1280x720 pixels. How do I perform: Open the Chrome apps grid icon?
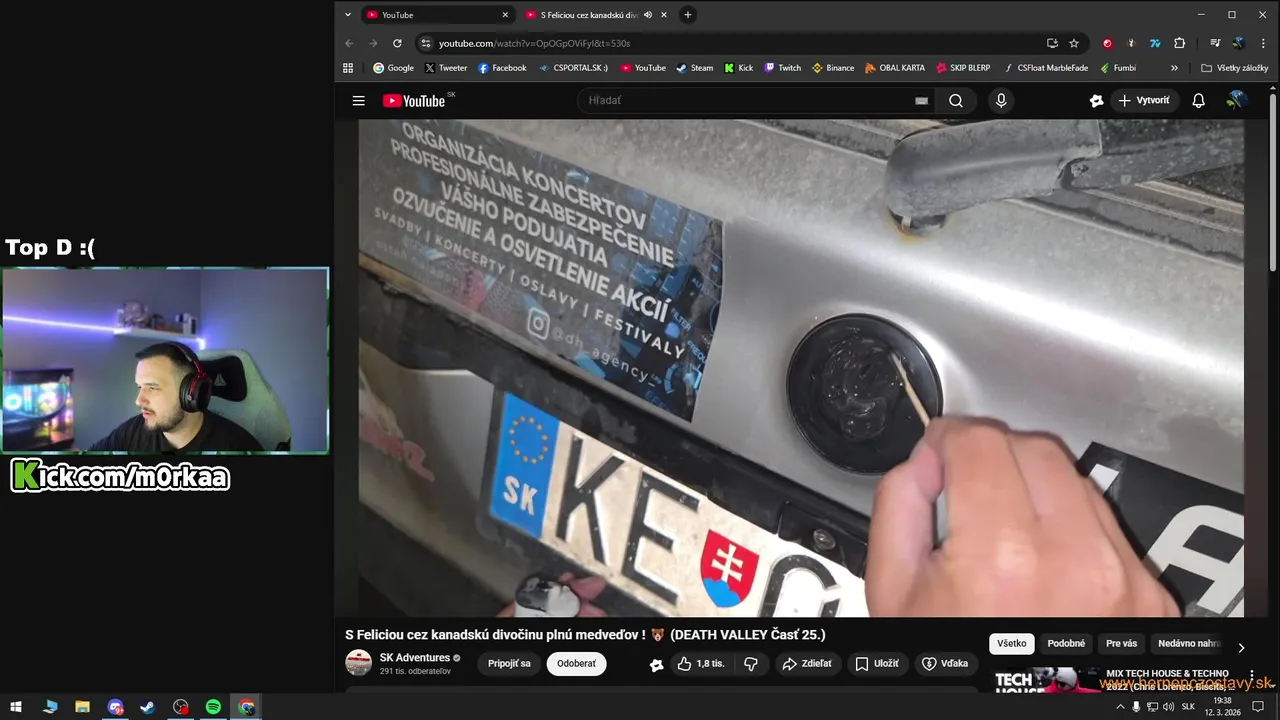[348, 68]
